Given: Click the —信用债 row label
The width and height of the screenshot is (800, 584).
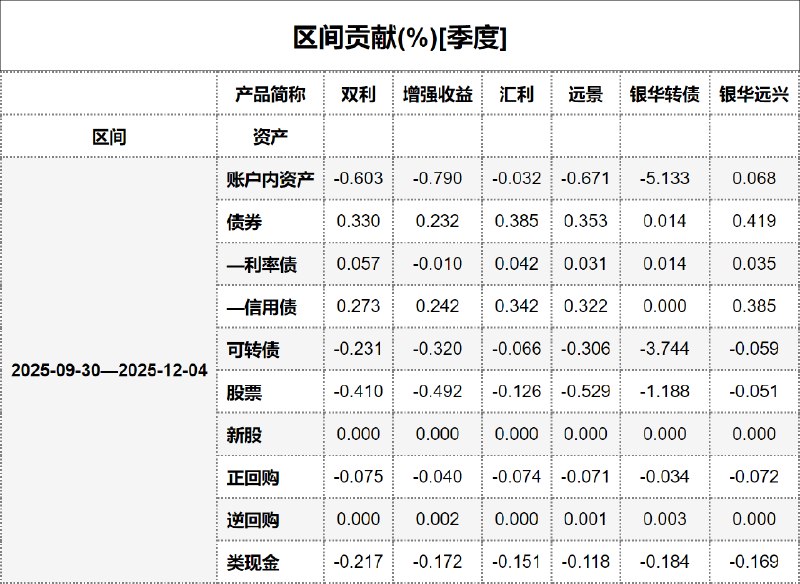Looking at the screenshot, I should click(262, 307).
